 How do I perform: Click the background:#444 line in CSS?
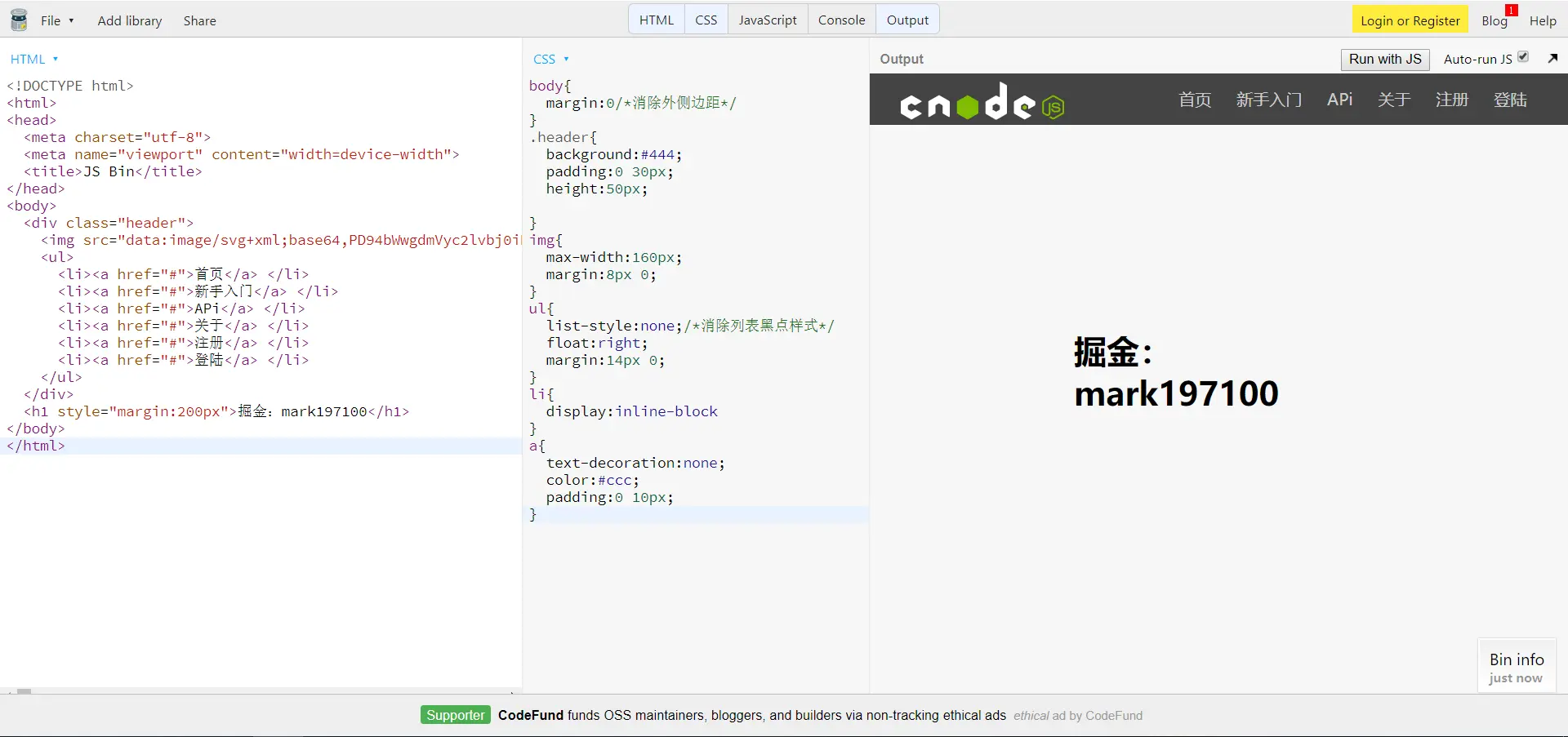coord(614,154)
